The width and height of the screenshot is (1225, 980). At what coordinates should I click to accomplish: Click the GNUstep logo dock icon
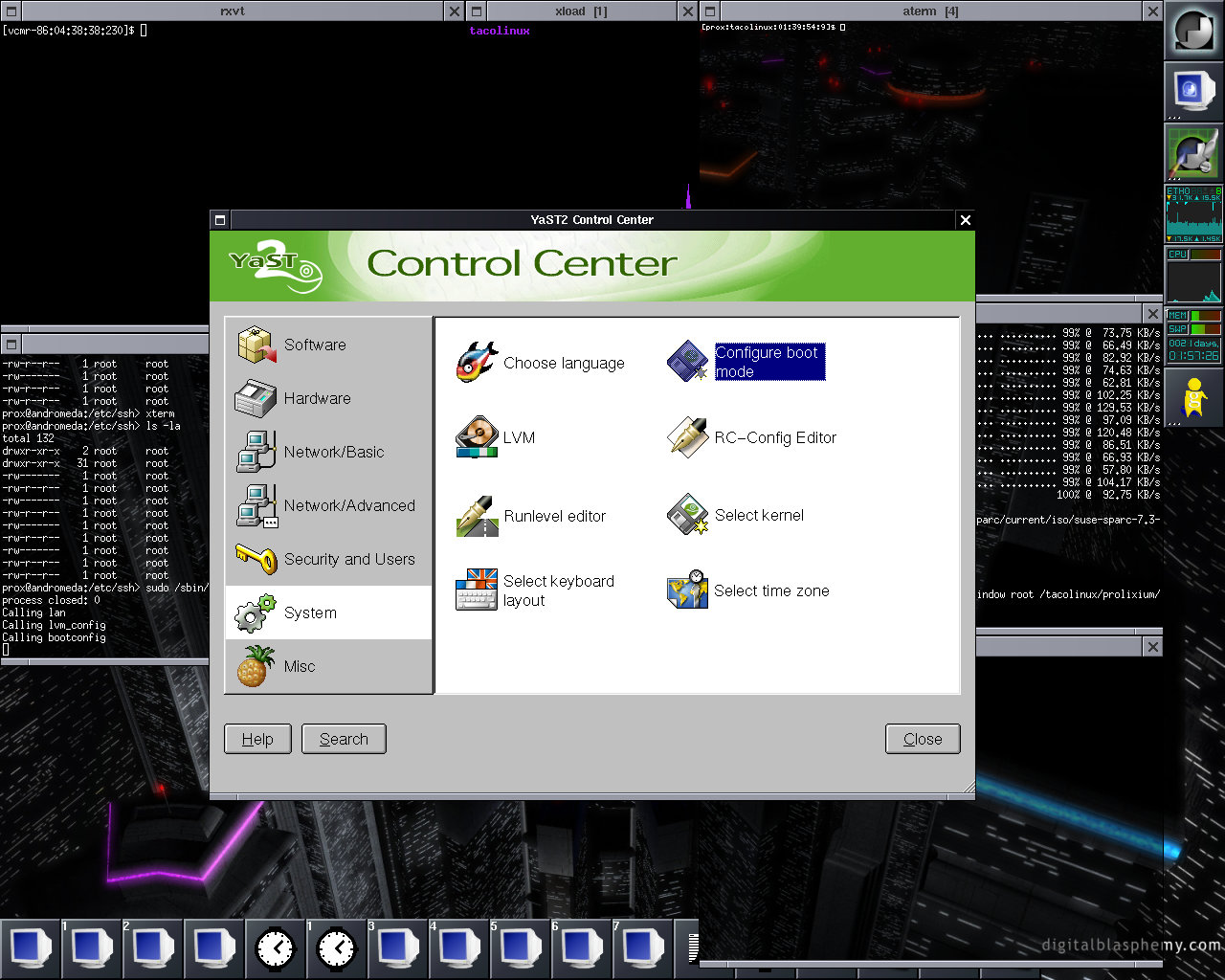(1193, 31)
